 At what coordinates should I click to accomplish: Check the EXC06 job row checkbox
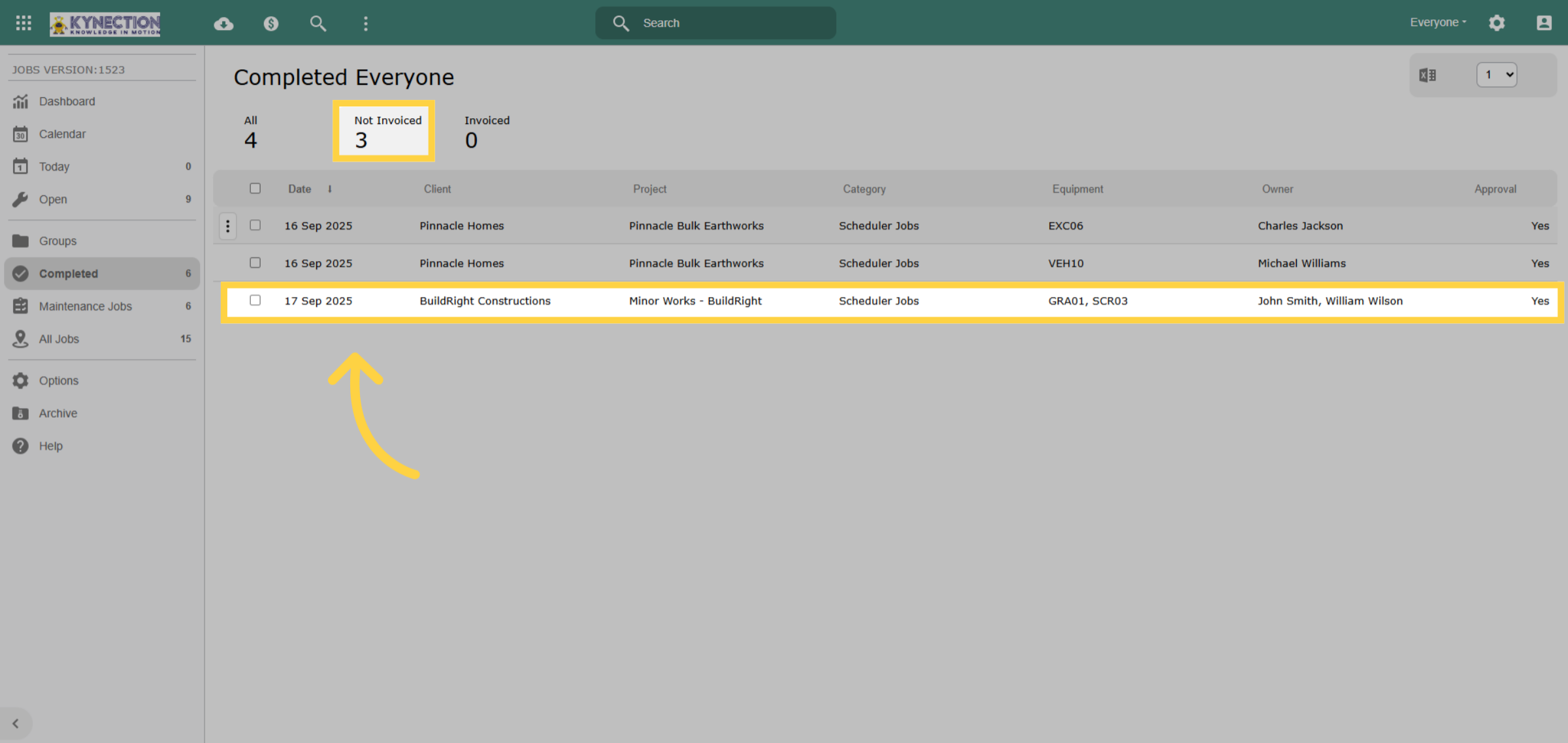pyautogui.click(x=255, y=225)
